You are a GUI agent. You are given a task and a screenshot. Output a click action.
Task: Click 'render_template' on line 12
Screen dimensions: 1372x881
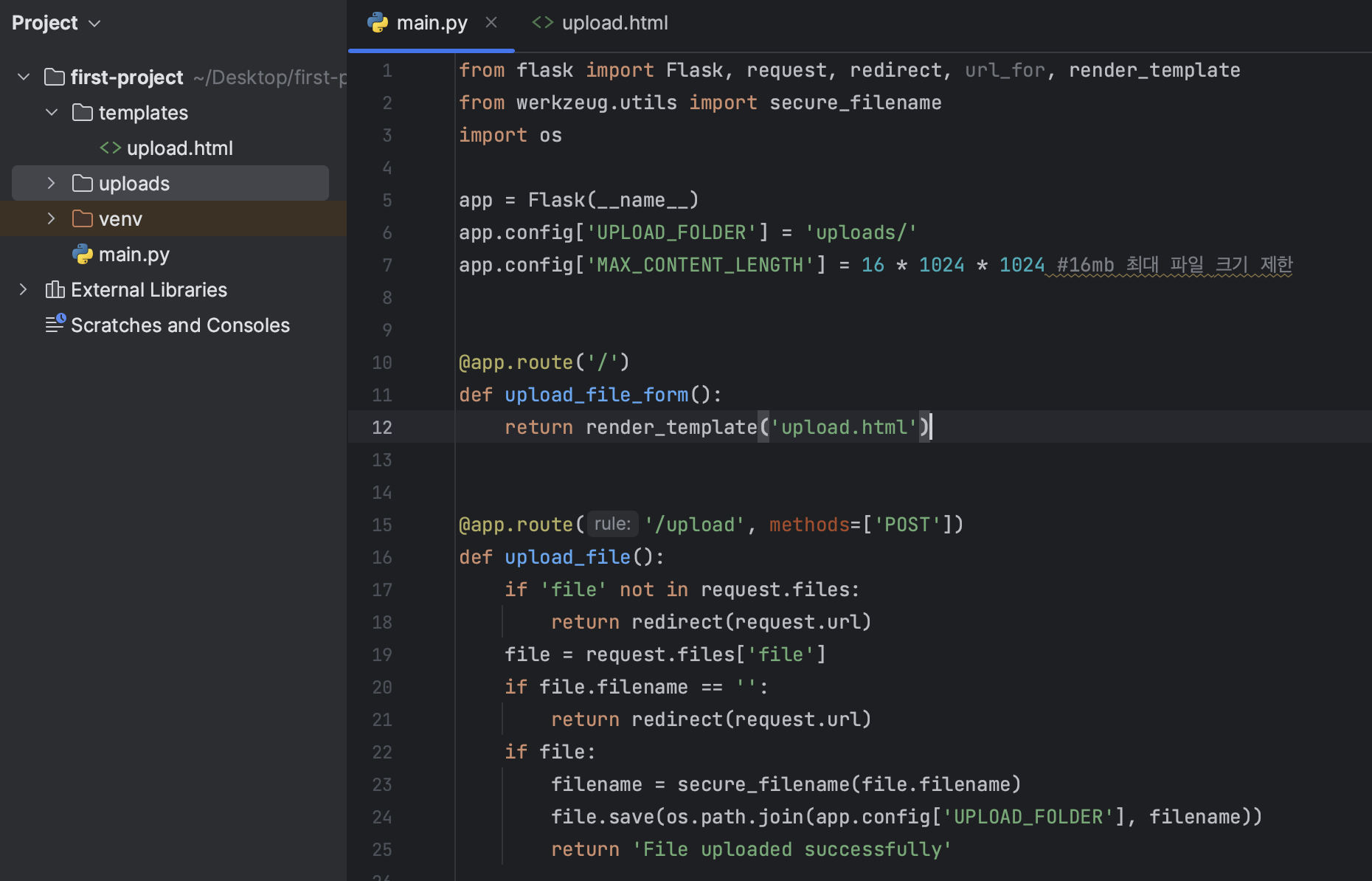[x=671, y=427]
